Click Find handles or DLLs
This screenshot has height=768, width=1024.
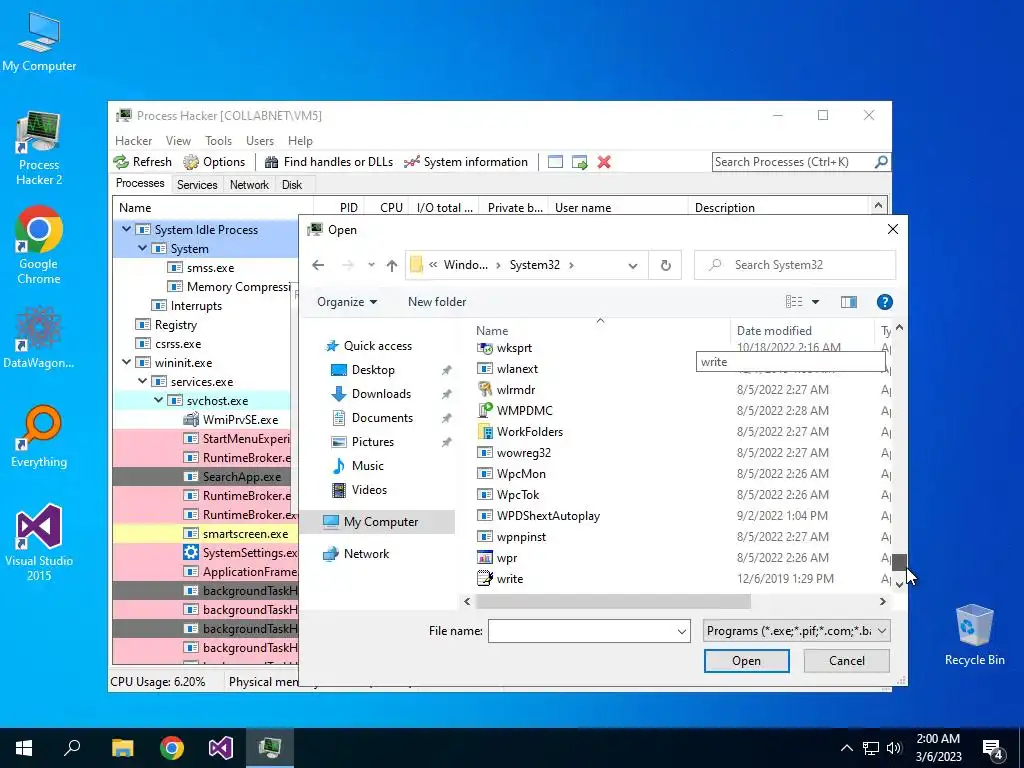[329, 162]
